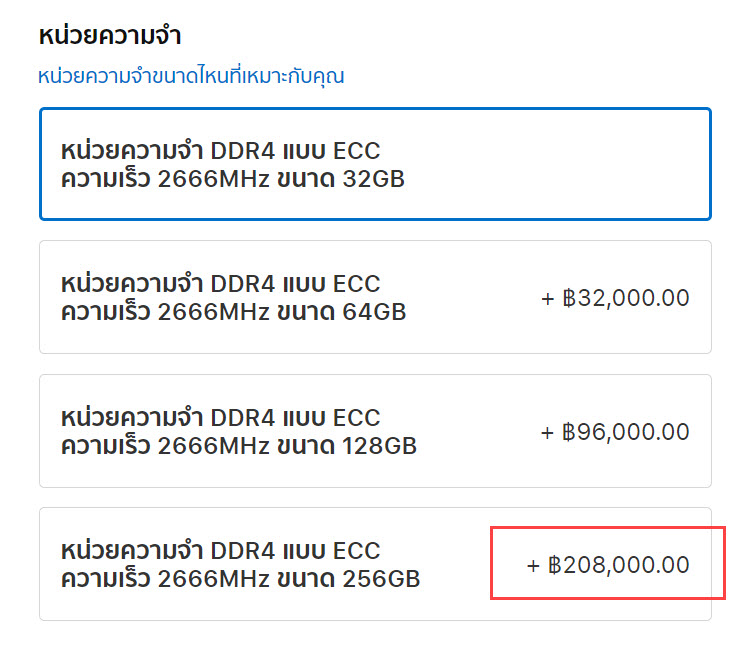
Task: Click the หน่วยความจำ section heading
Action: [x=110, y=36]
